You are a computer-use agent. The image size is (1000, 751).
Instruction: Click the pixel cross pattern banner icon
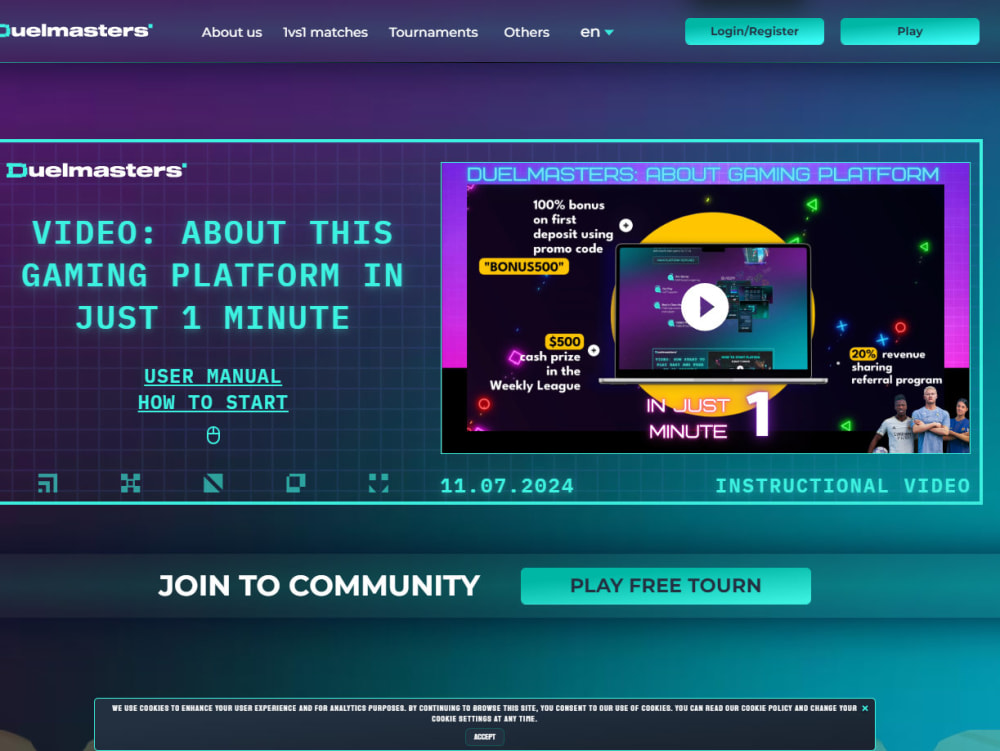coord(131,483)
